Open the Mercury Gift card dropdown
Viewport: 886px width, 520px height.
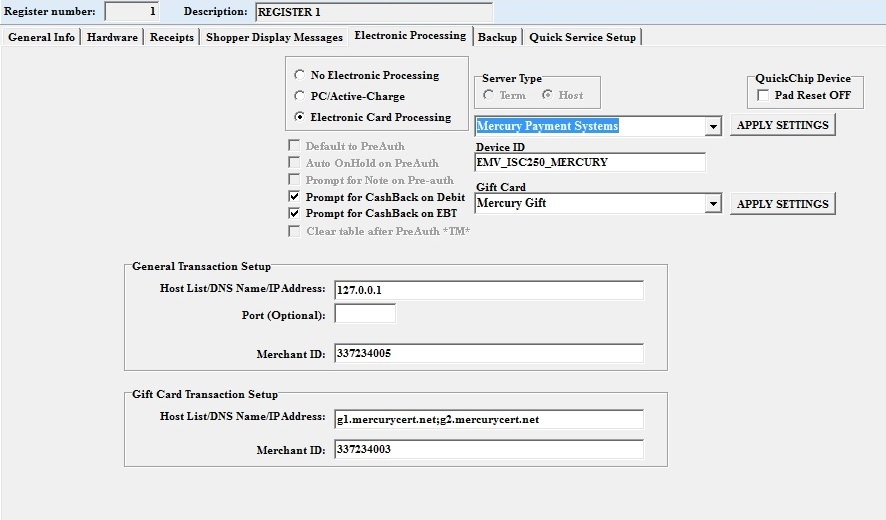712,203
